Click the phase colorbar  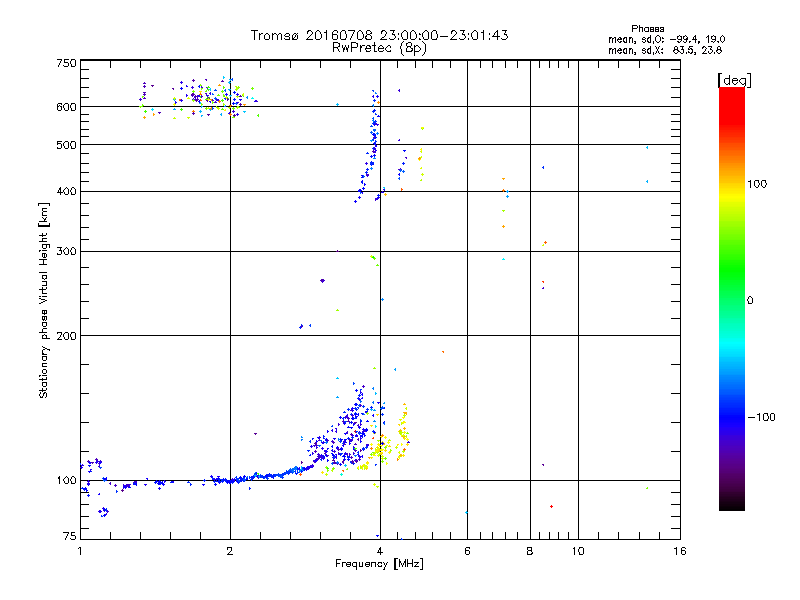point(732,298)
